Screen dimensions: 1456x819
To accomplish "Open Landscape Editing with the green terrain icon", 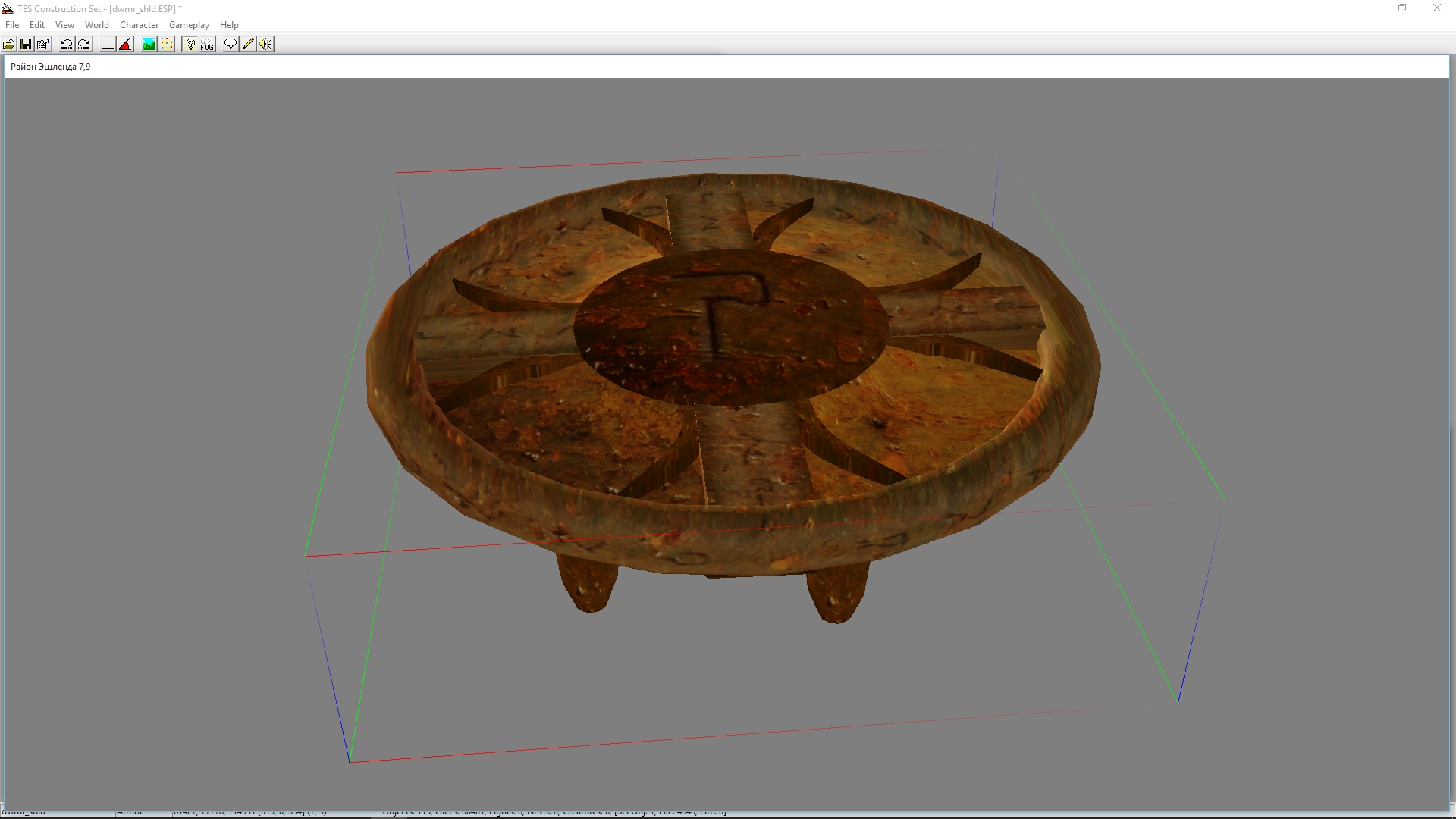I will [149, 44].
